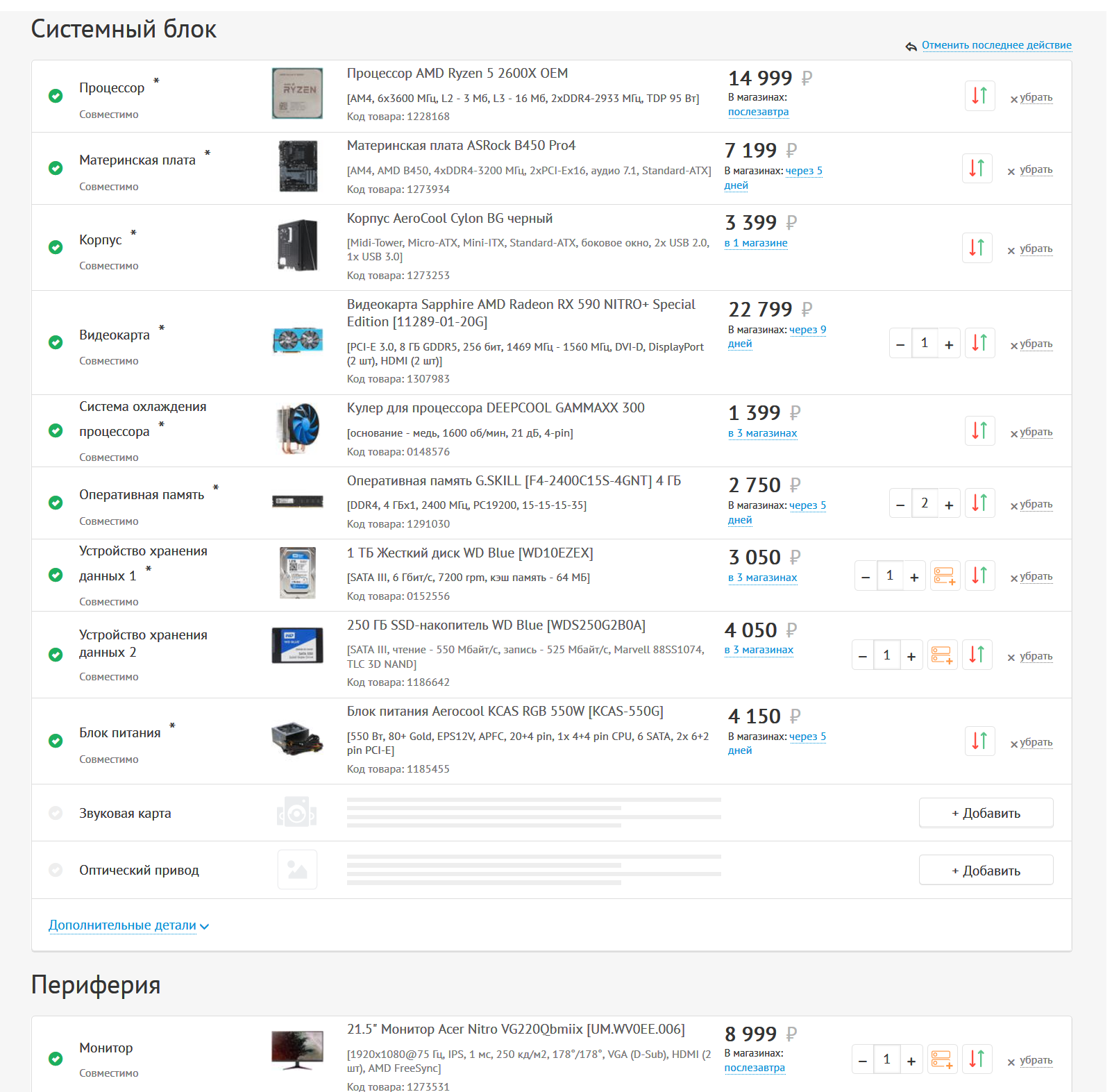Click the Оптический привод status circle

coord(56,870)
